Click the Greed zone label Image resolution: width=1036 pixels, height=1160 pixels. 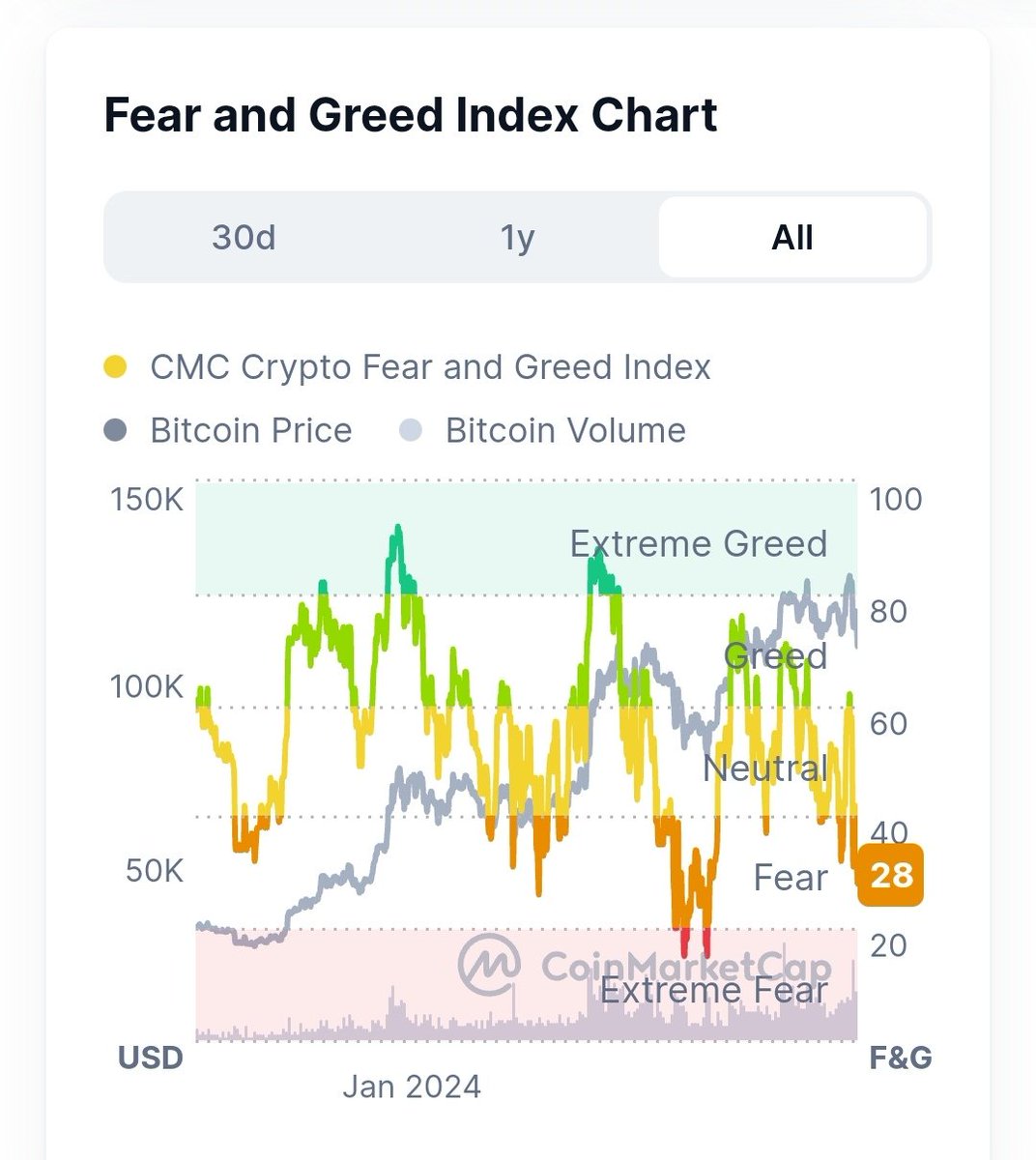pos(775,656)
